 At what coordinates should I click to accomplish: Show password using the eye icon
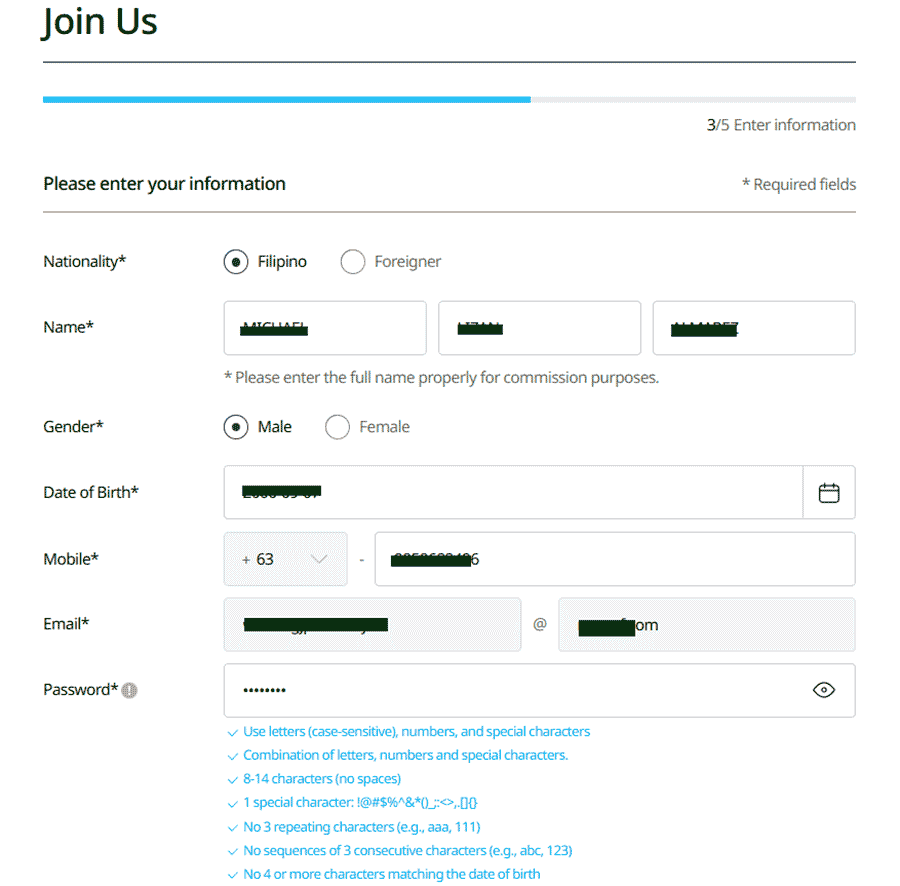click(824, 690)
